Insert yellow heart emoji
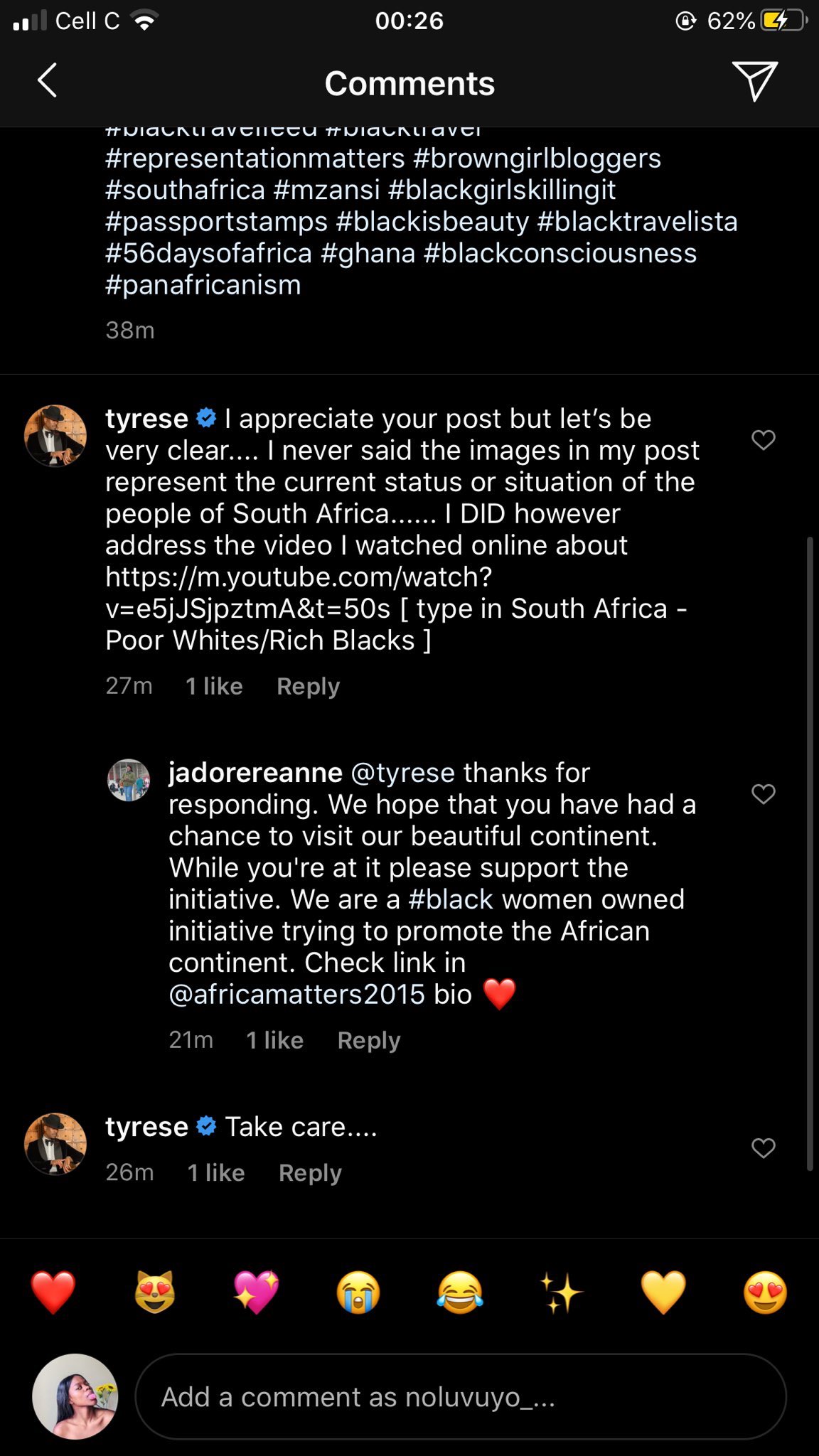 click(663, 1292)
